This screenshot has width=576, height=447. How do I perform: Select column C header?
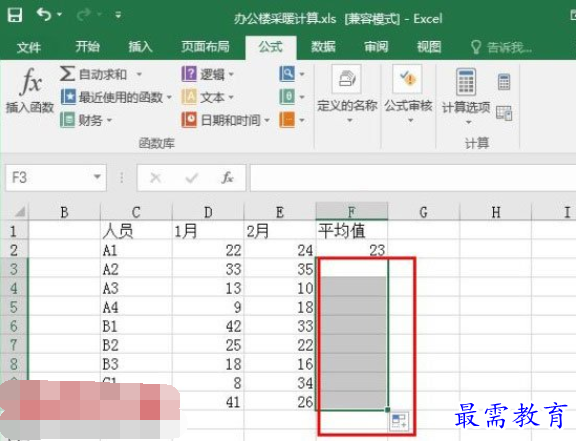pos(136,212)
